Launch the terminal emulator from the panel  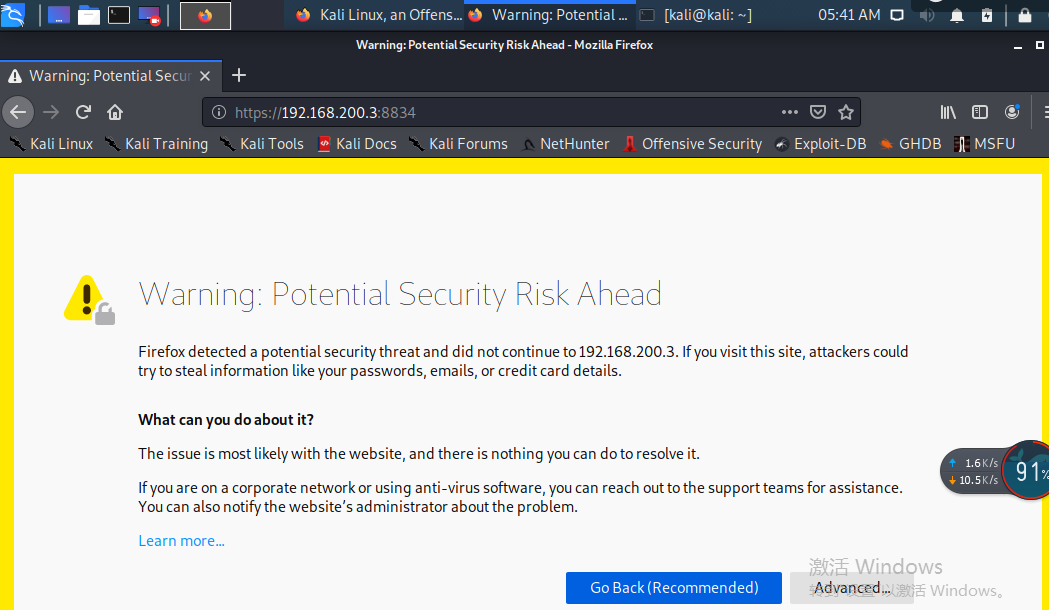[119, 15]
